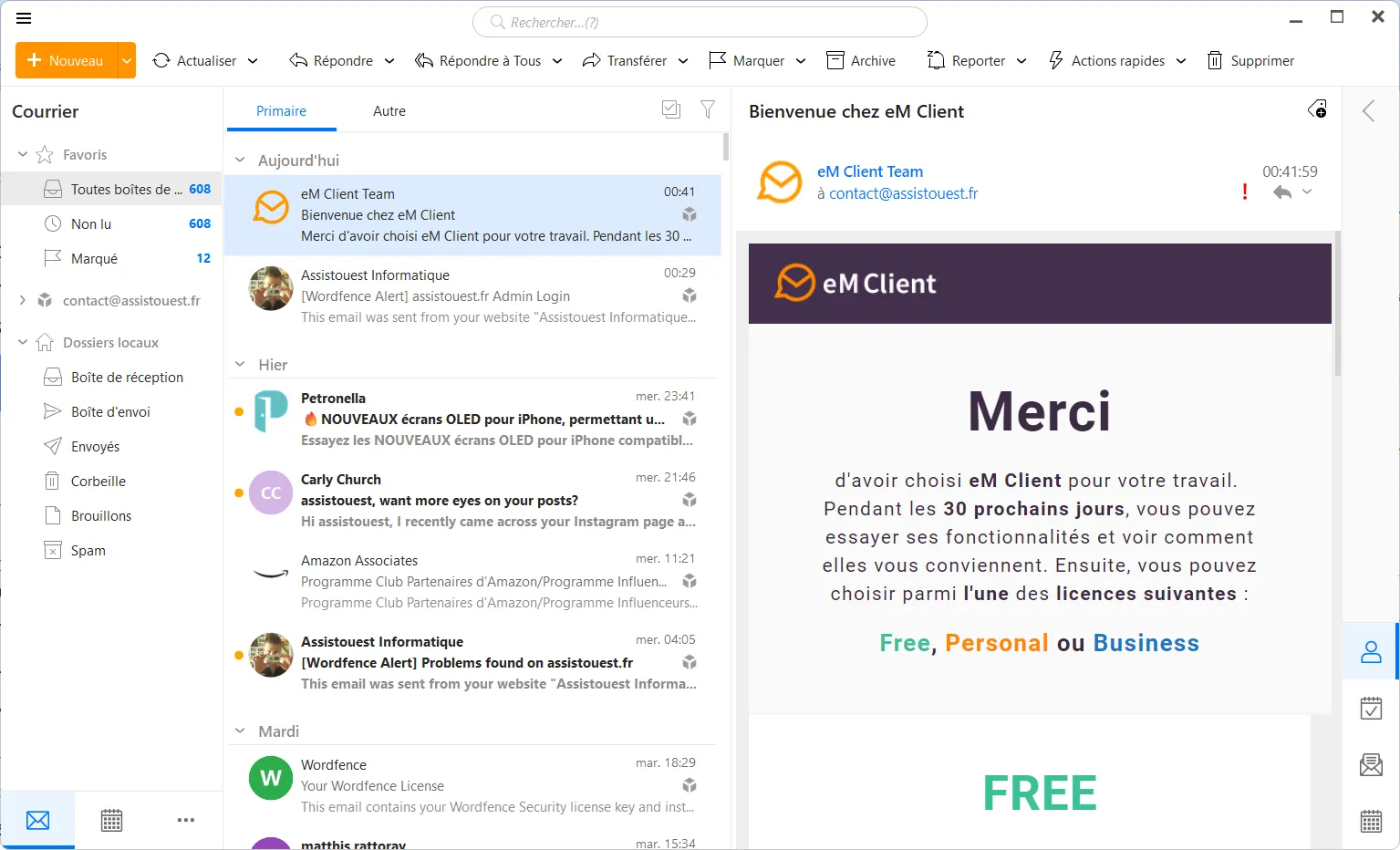This screenshot has width=1400, height=850.
Task: Collapse the right sidebar chevron
Action: [x=1369, y=111]
